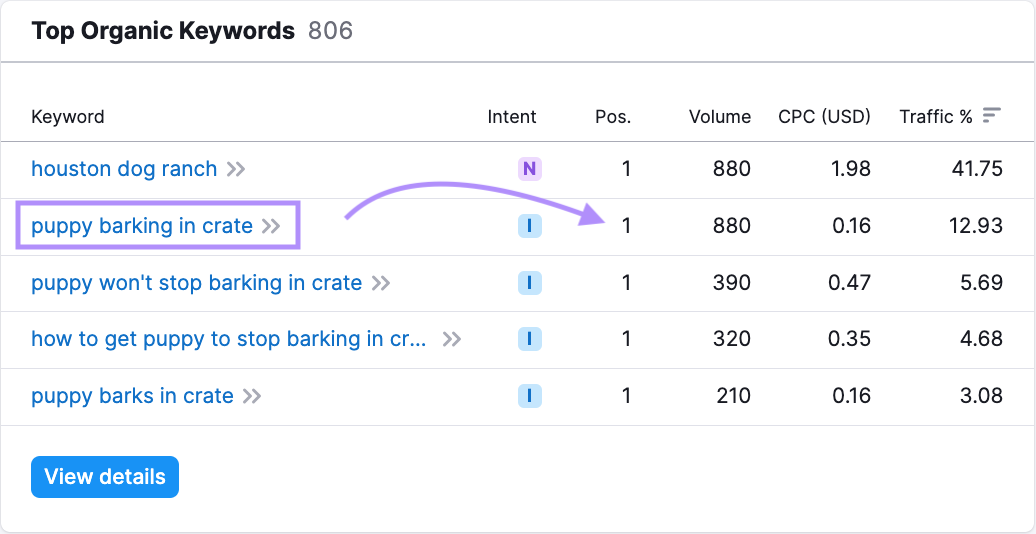The width and height of the screenshot is (1036, 534).
Task: Click the I intent badge for how to get puppy row
Action: pos(529,339)
